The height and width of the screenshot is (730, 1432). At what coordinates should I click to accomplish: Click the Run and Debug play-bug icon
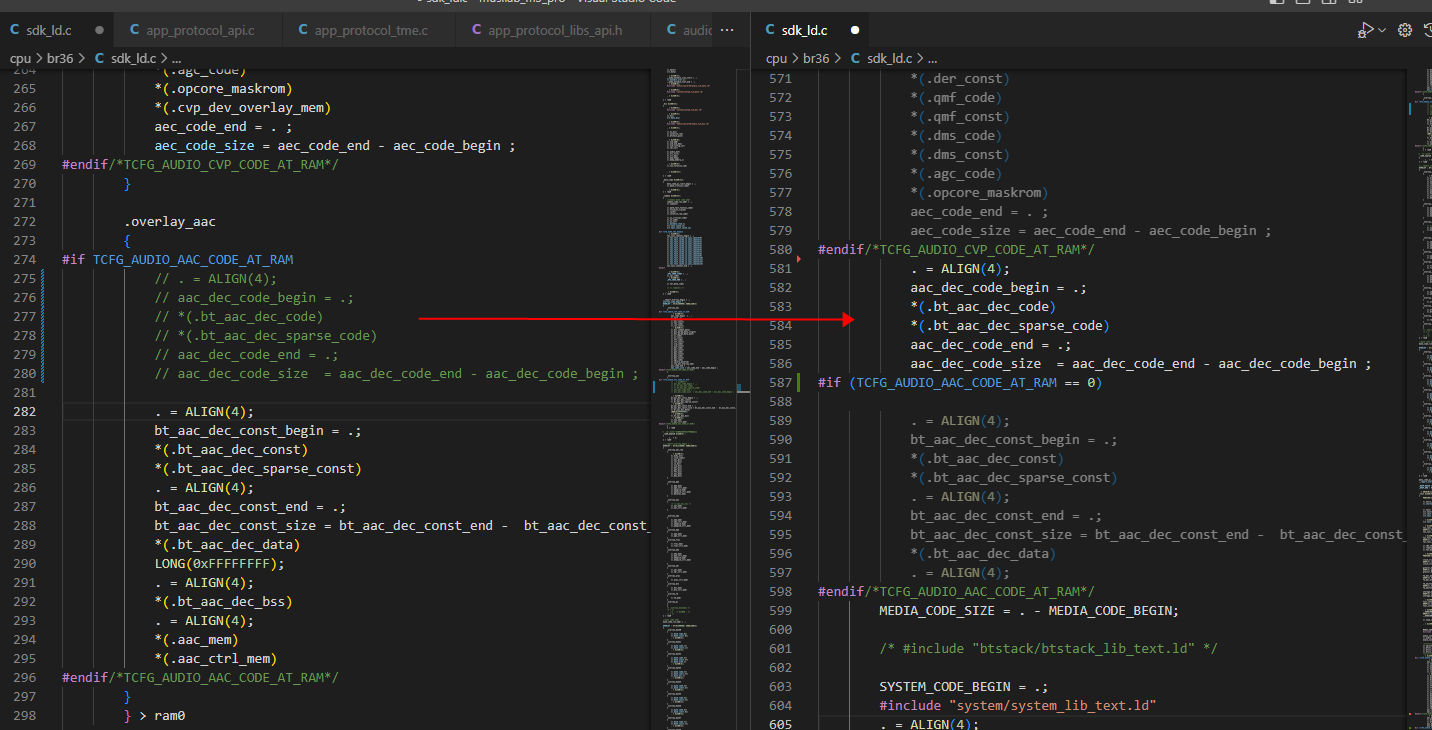pos(1365,30)
